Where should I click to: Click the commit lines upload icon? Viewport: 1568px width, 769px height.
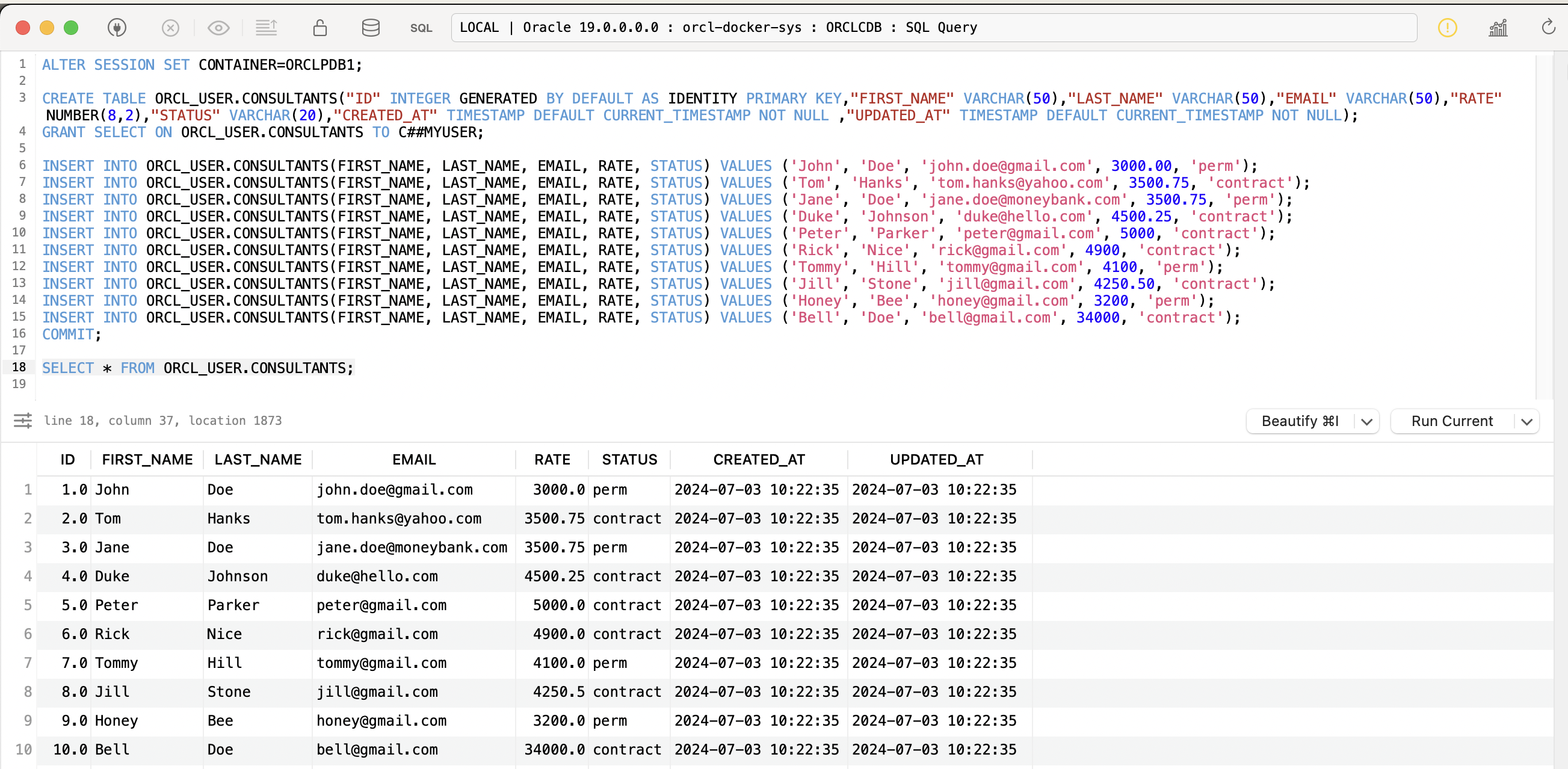tap(266, 28)
